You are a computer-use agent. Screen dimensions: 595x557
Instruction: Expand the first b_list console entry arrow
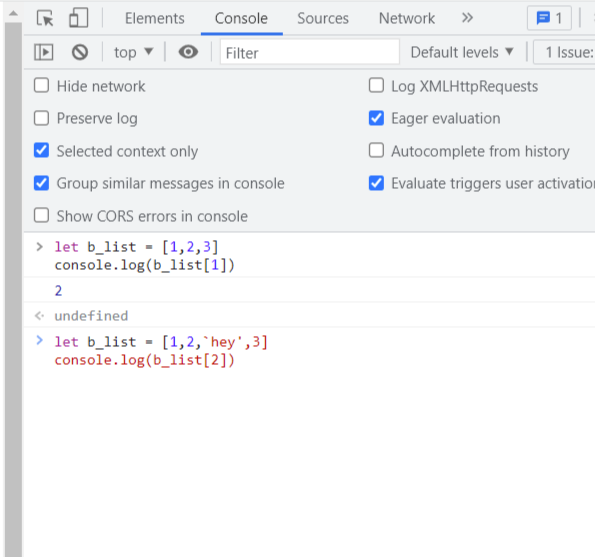coord(39,247)
